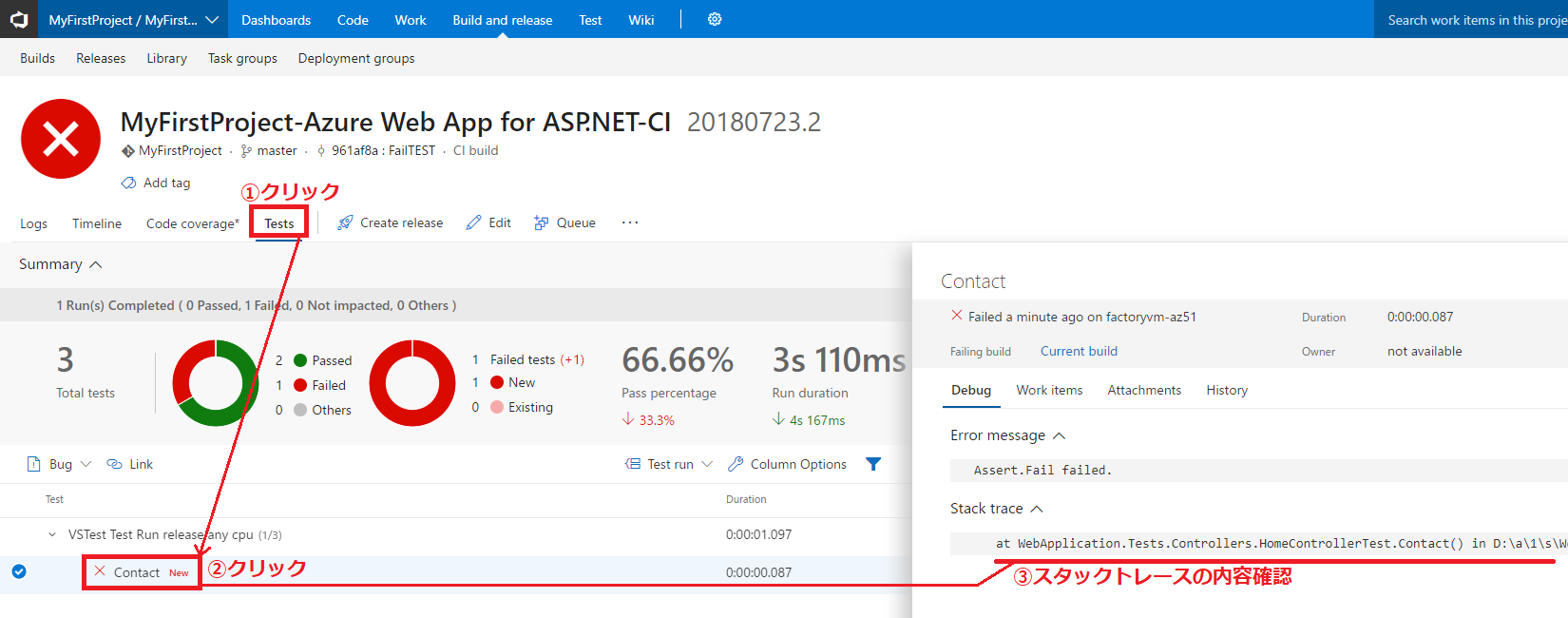
Task: Collapse the Error message section
Action: pos(1060,435)
